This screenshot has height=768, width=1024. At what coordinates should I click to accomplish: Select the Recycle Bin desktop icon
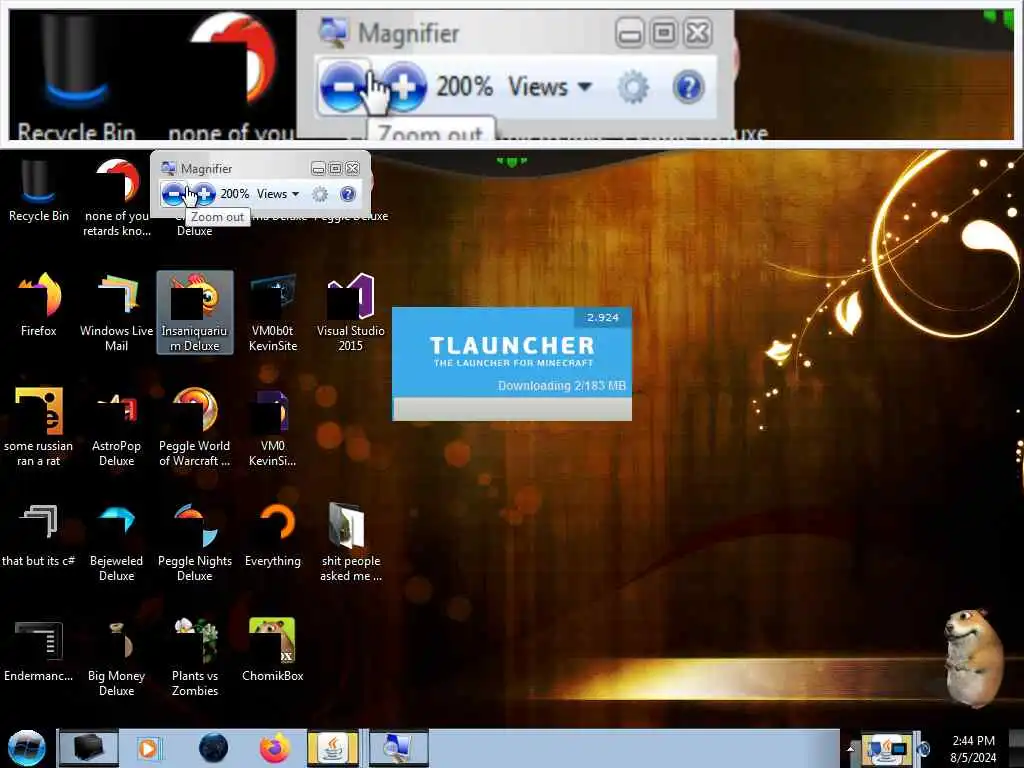pos(39,191)
